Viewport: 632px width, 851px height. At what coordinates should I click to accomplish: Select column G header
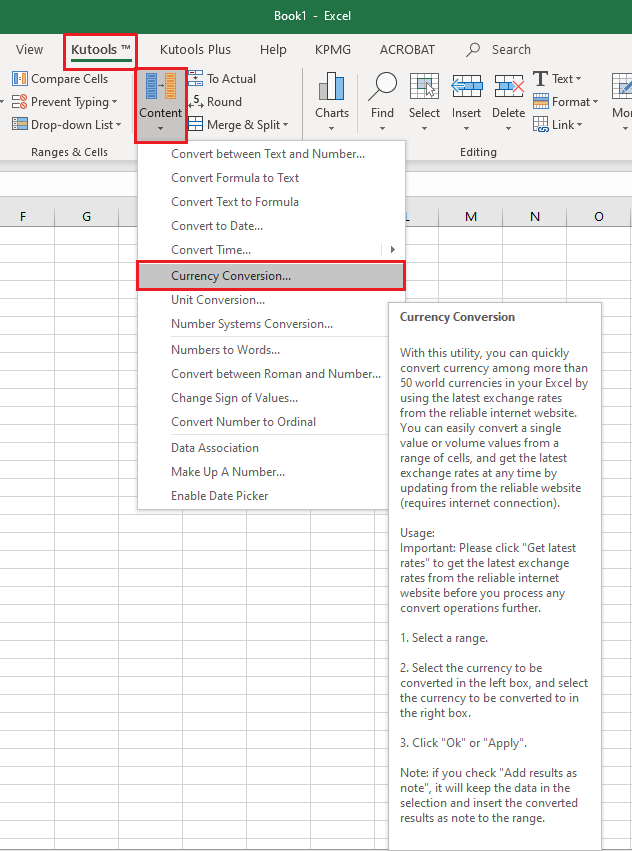86,216
